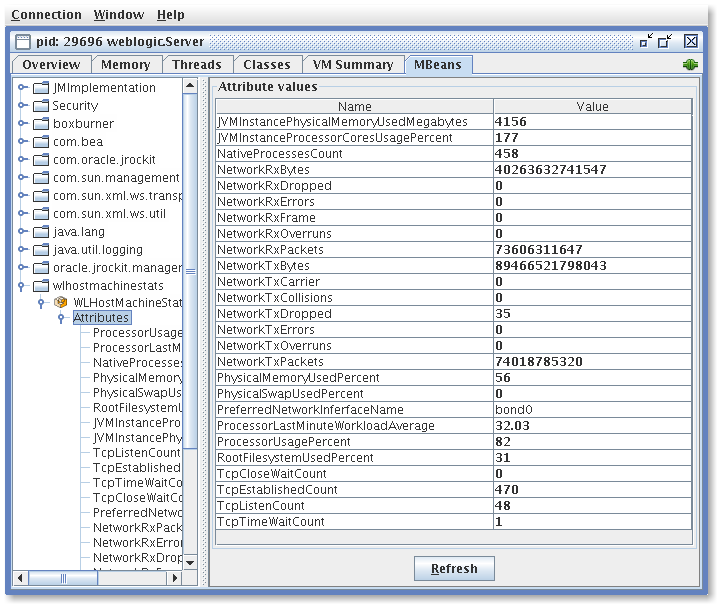Expand the JMImplementation tree node
717x604 pixels.
click(22, 87)
